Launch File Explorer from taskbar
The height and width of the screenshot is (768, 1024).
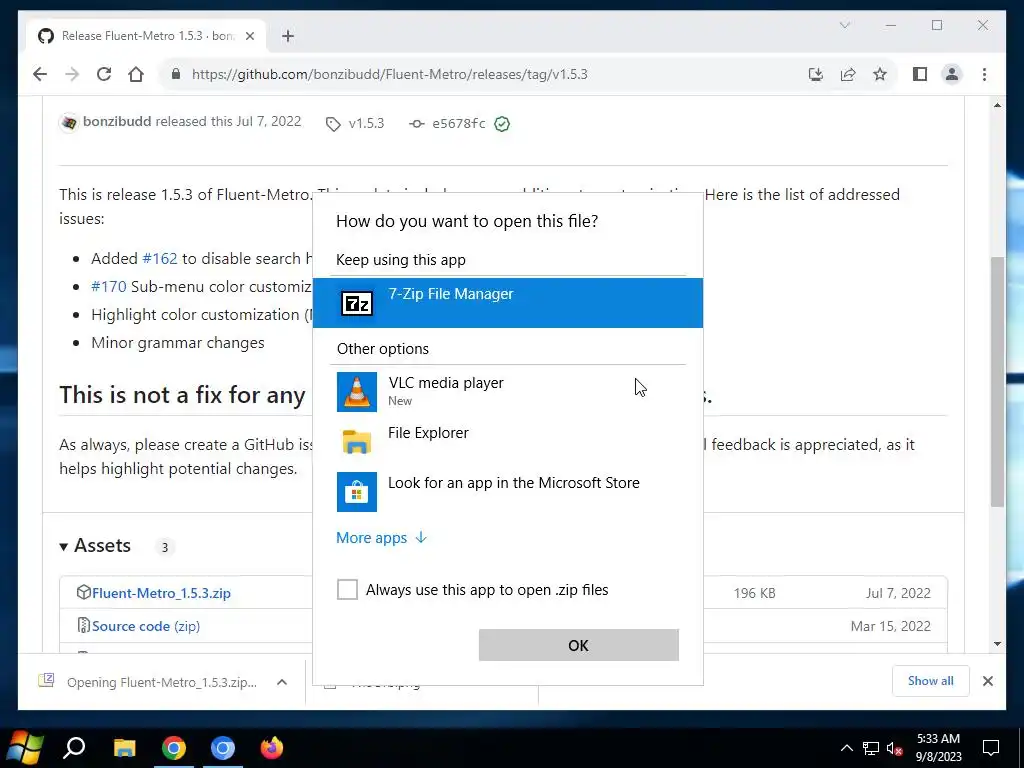[x=124, y=748]
